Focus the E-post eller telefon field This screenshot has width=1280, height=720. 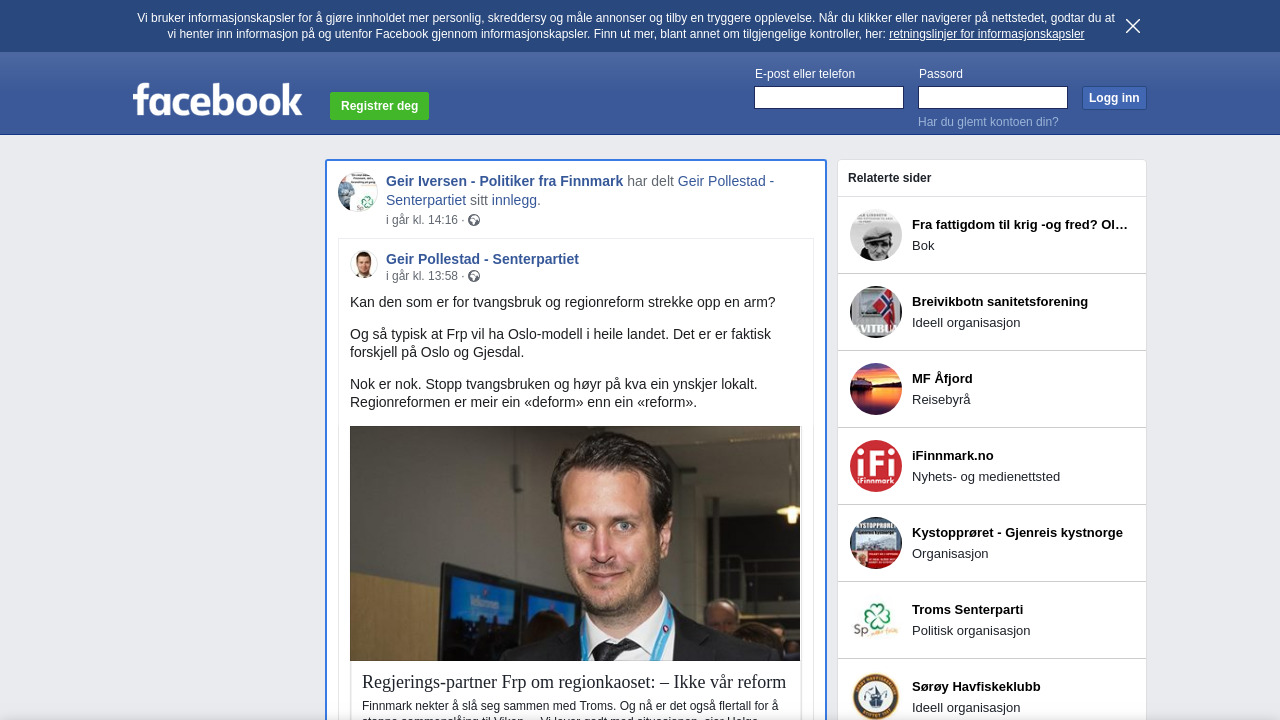point(829,97)
